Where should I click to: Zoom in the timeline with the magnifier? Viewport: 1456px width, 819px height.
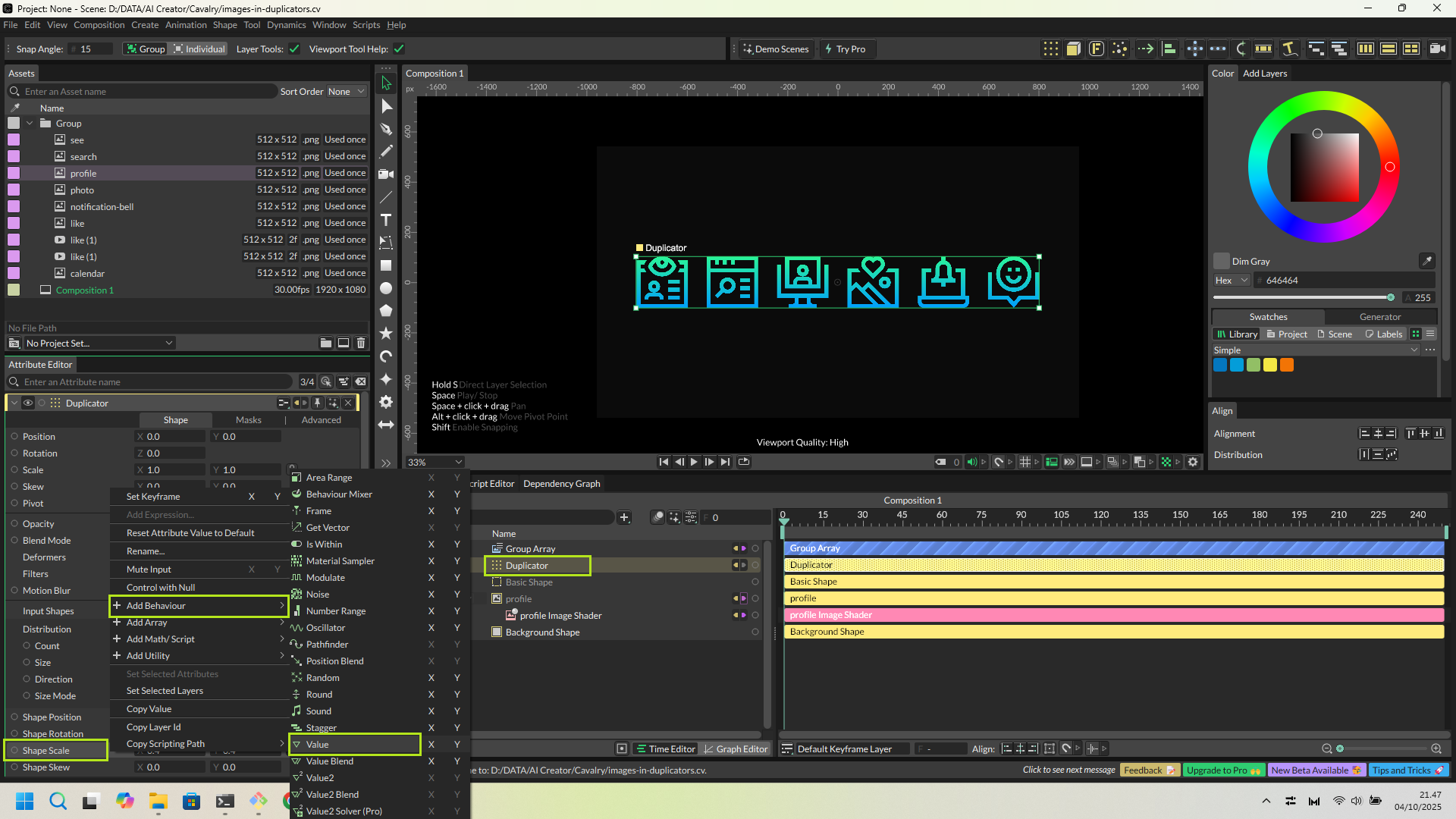(x=1436, y=748)
